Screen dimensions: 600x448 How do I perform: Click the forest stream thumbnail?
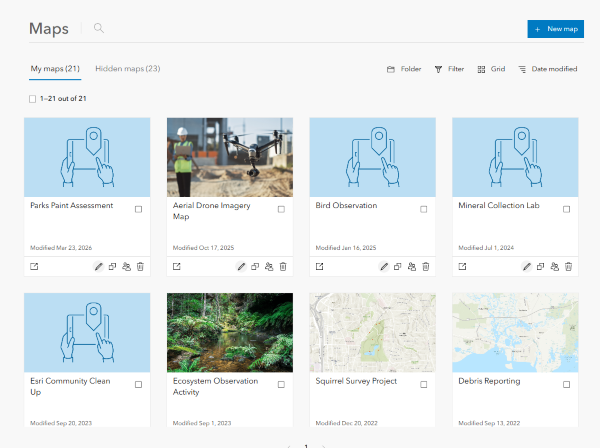[230, 332]
